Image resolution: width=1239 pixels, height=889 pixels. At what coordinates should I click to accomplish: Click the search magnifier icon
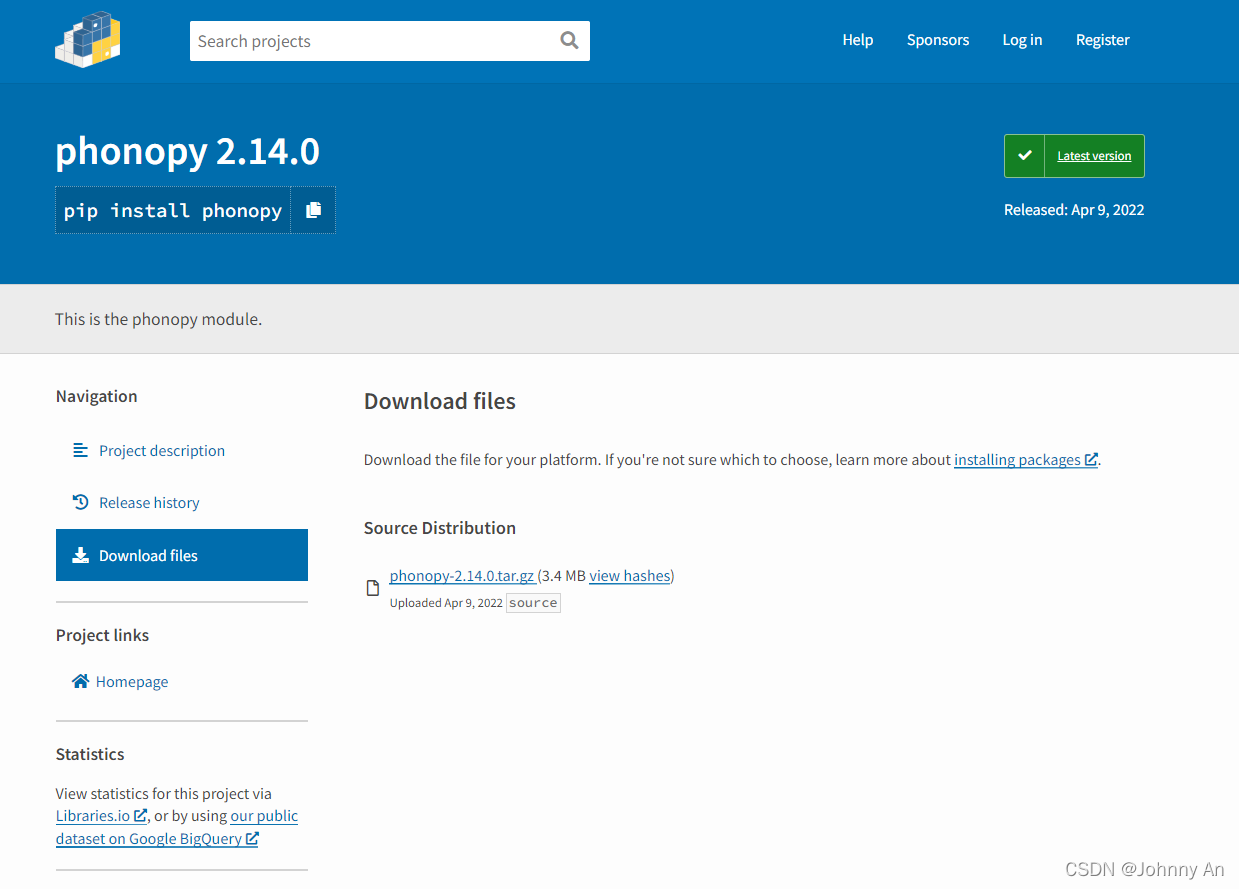(569, 40)
